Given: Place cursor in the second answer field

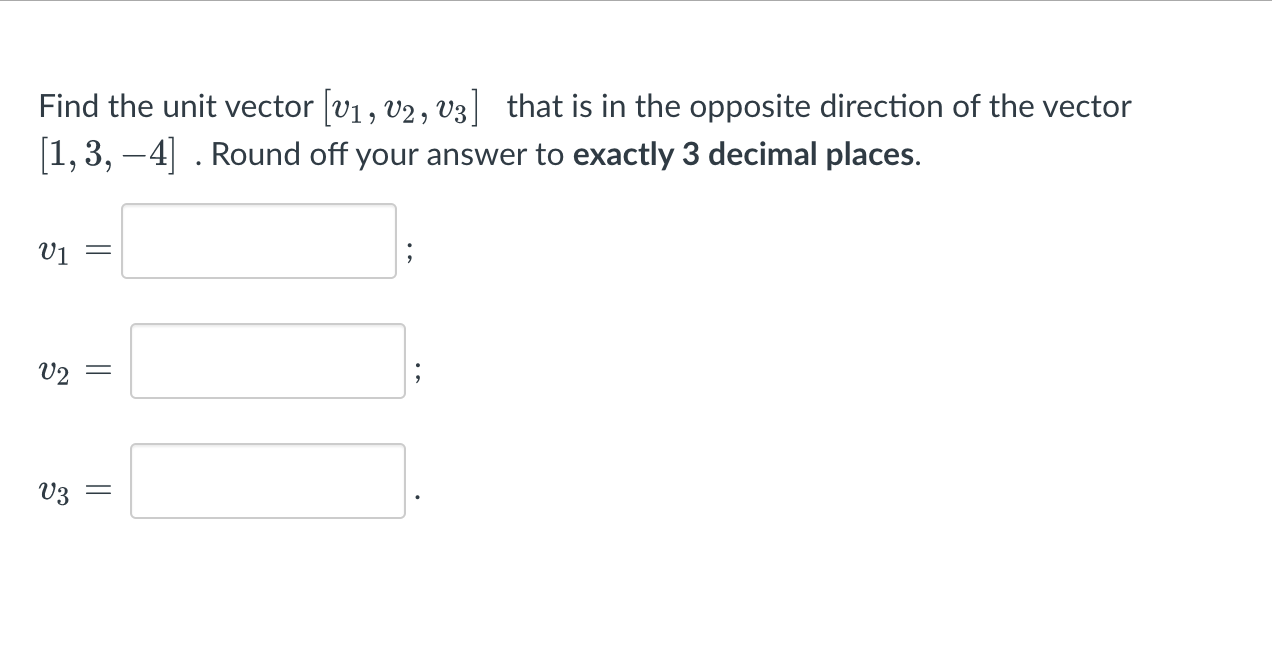Looking at the screenshot, I should coord(266,361).
